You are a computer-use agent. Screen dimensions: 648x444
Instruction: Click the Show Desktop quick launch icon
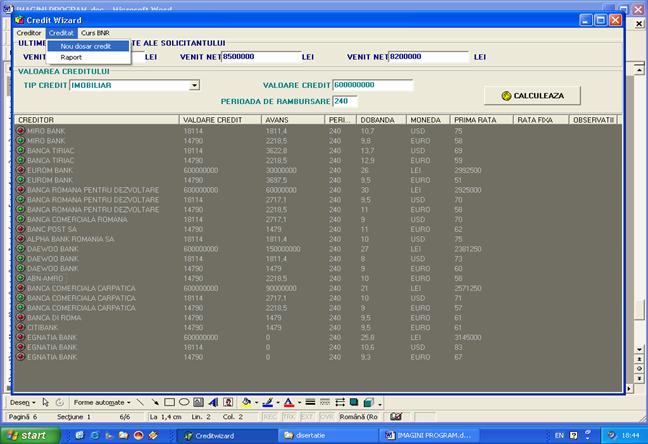click(80, 435)
